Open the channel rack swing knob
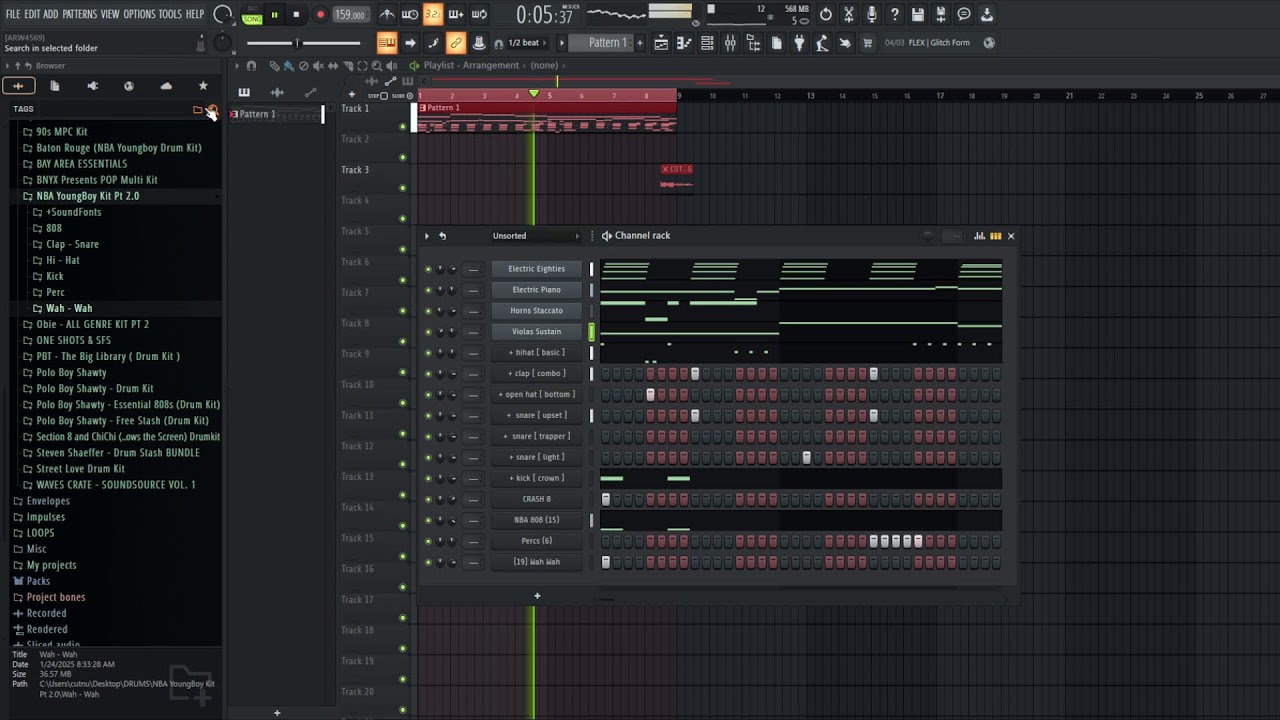The width and height of the screenshot is (1280, 720). [x=928, y=236]
